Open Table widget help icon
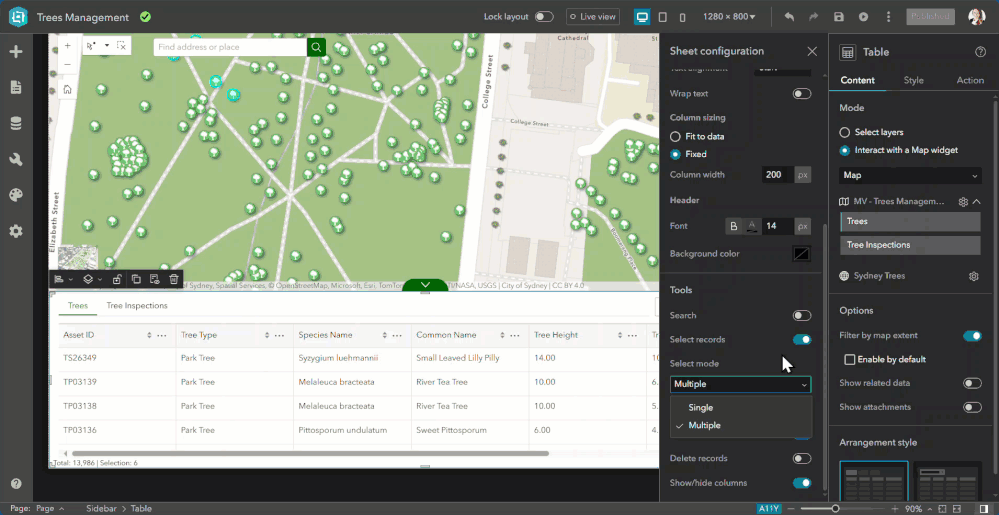Image resolution: width=999 pixels, height=515 pixels. click(x=981, y=52)
